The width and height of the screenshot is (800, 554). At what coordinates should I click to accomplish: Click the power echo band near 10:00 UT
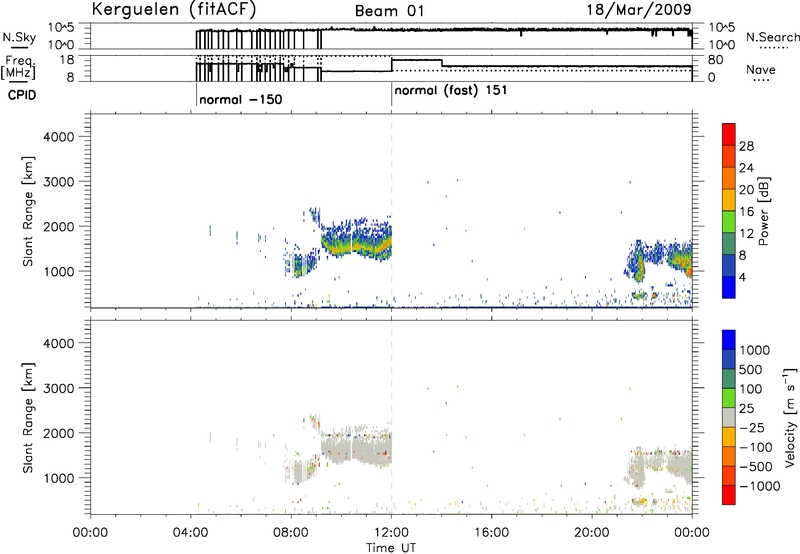[356, 240]
